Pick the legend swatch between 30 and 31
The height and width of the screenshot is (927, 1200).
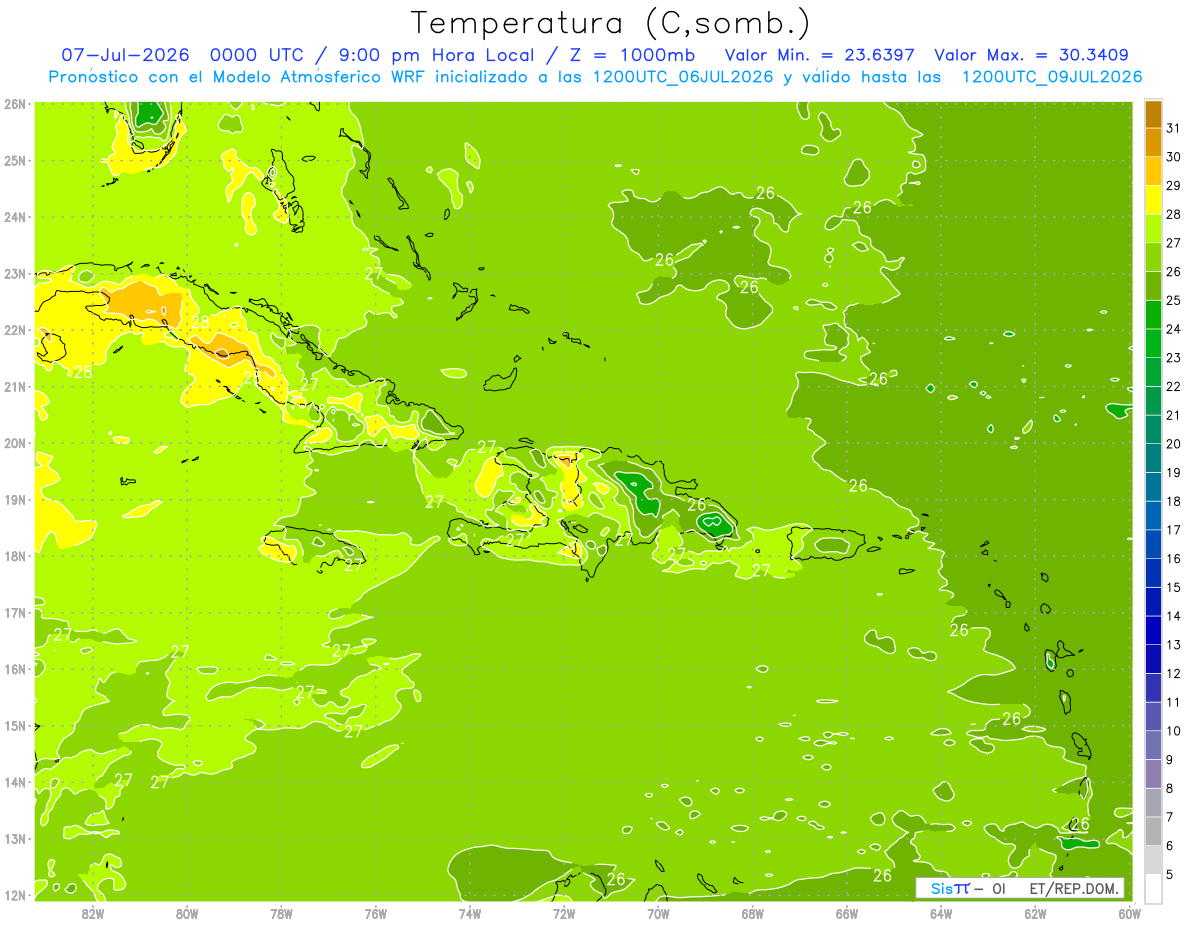pyautogui.click(x=1153, y=143)
